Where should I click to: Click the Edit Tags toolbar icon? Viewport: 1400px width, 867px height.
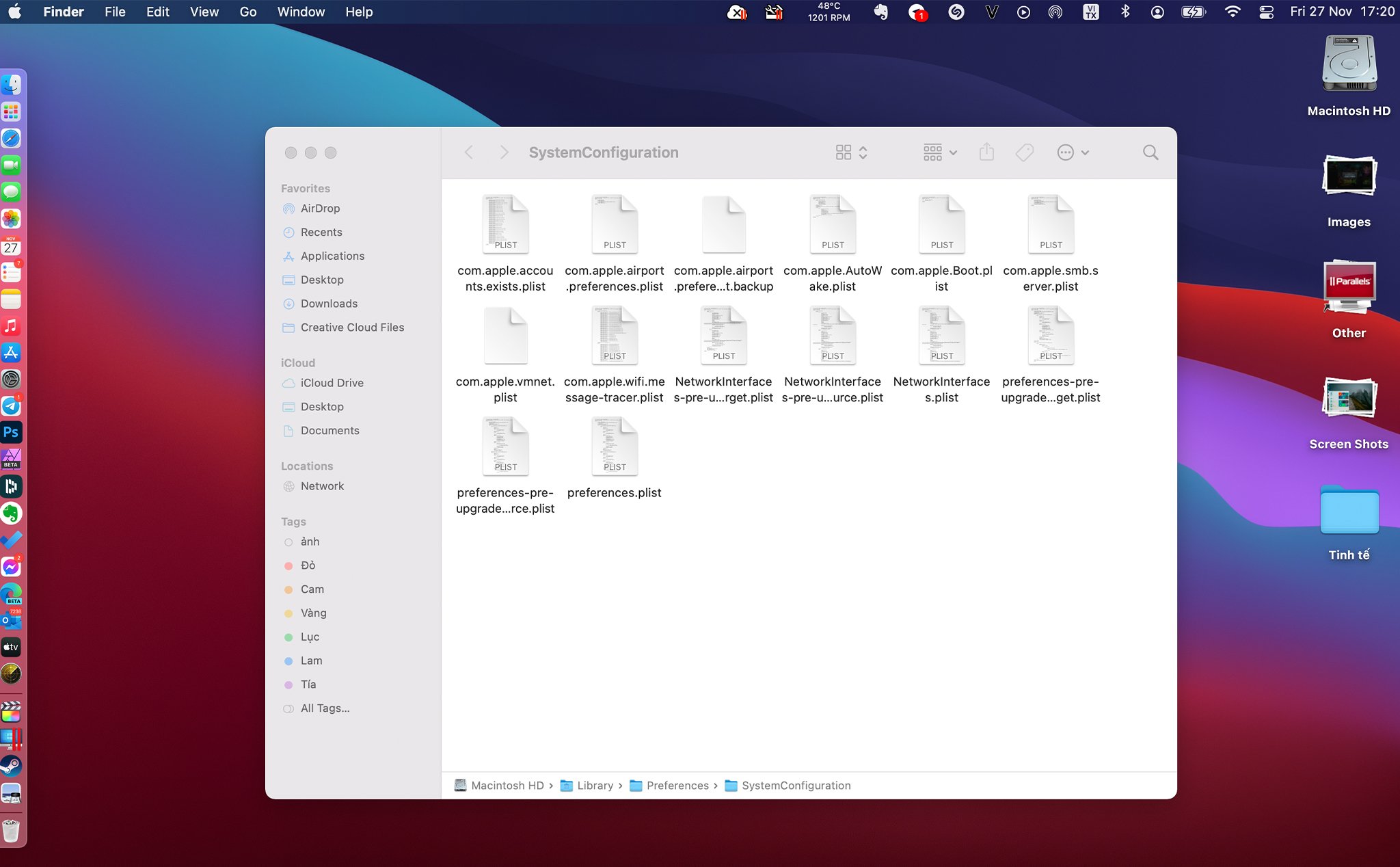tap(1024, 152)
